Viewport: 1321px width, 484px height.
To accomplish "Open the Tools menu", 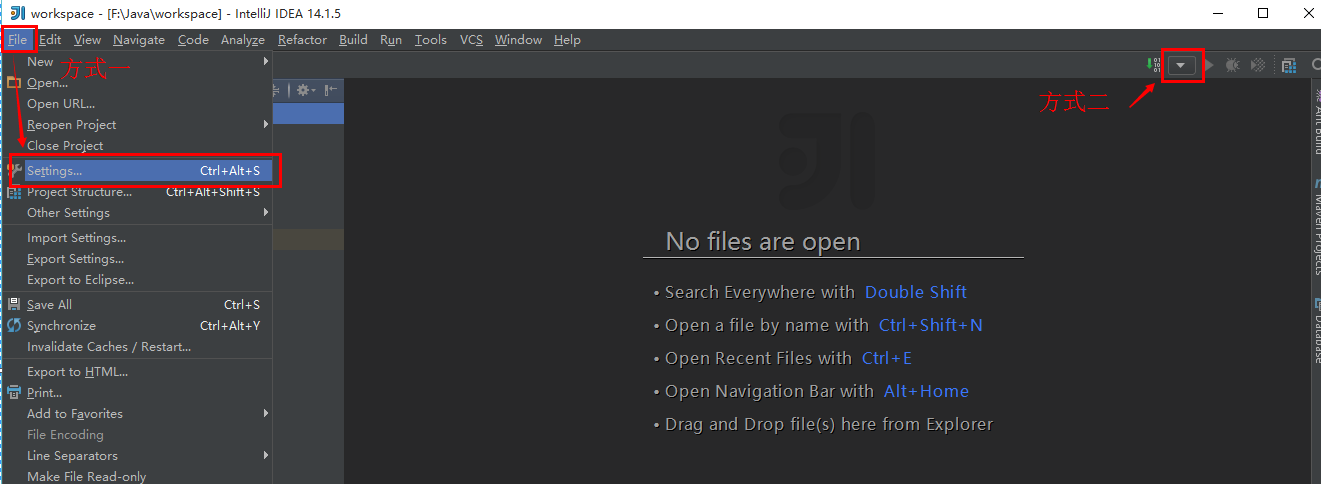I will click(430, 40).
